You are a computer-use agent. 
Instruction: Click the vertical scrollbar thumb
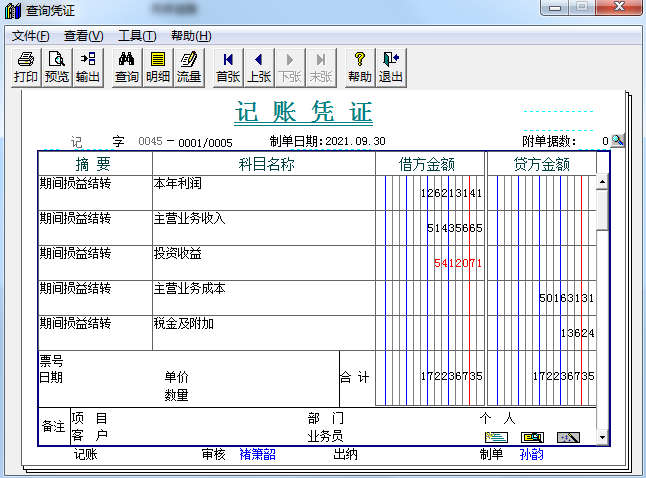point(602,209)
